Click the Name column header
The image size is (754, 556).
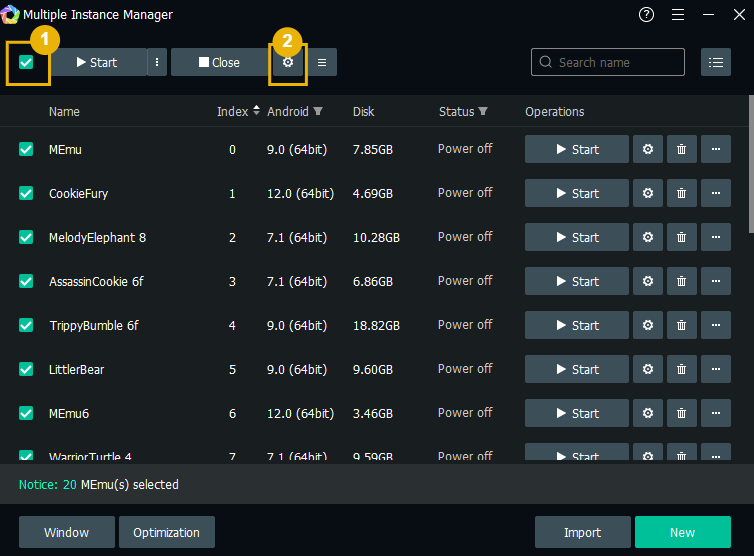(x=64, y=112)
